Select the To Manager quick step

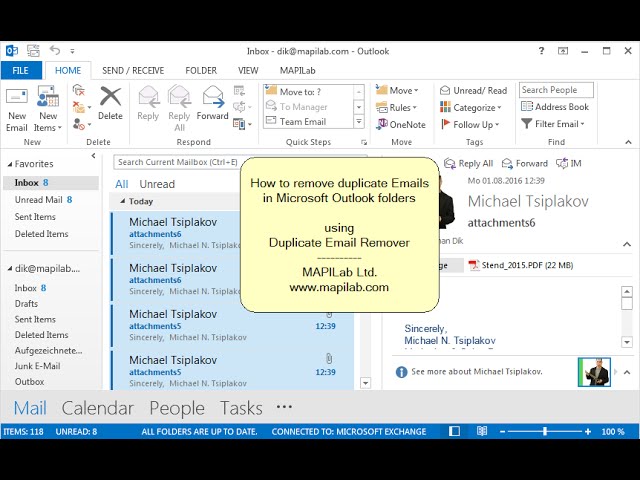pyautogui.click(x=308, y=107)
